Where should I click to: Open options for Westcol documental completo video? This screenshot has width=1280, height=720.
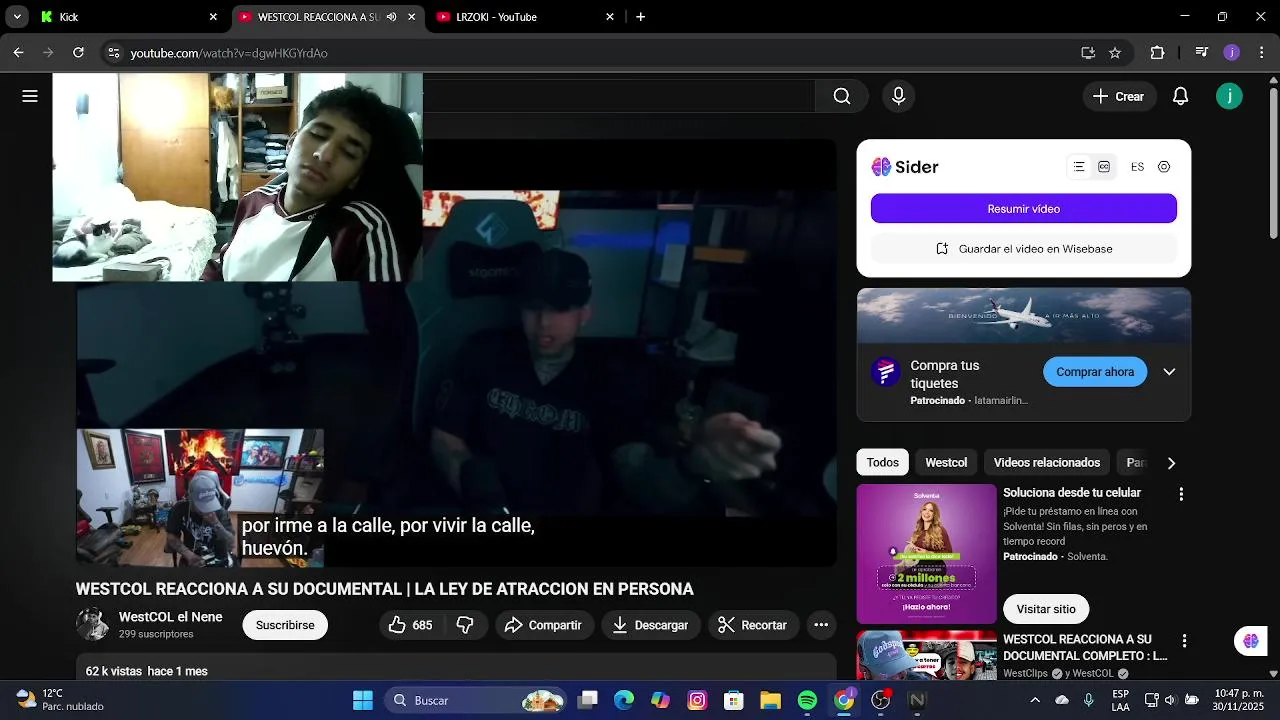[1184, 641]
